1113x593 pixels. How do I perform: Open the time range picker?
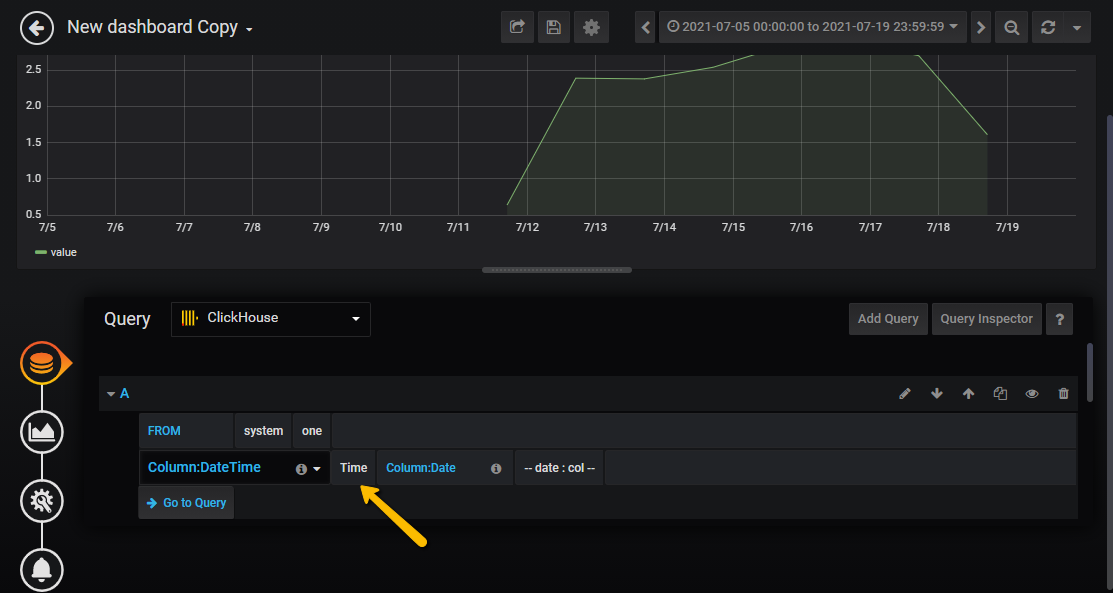(x=813, y=28)
